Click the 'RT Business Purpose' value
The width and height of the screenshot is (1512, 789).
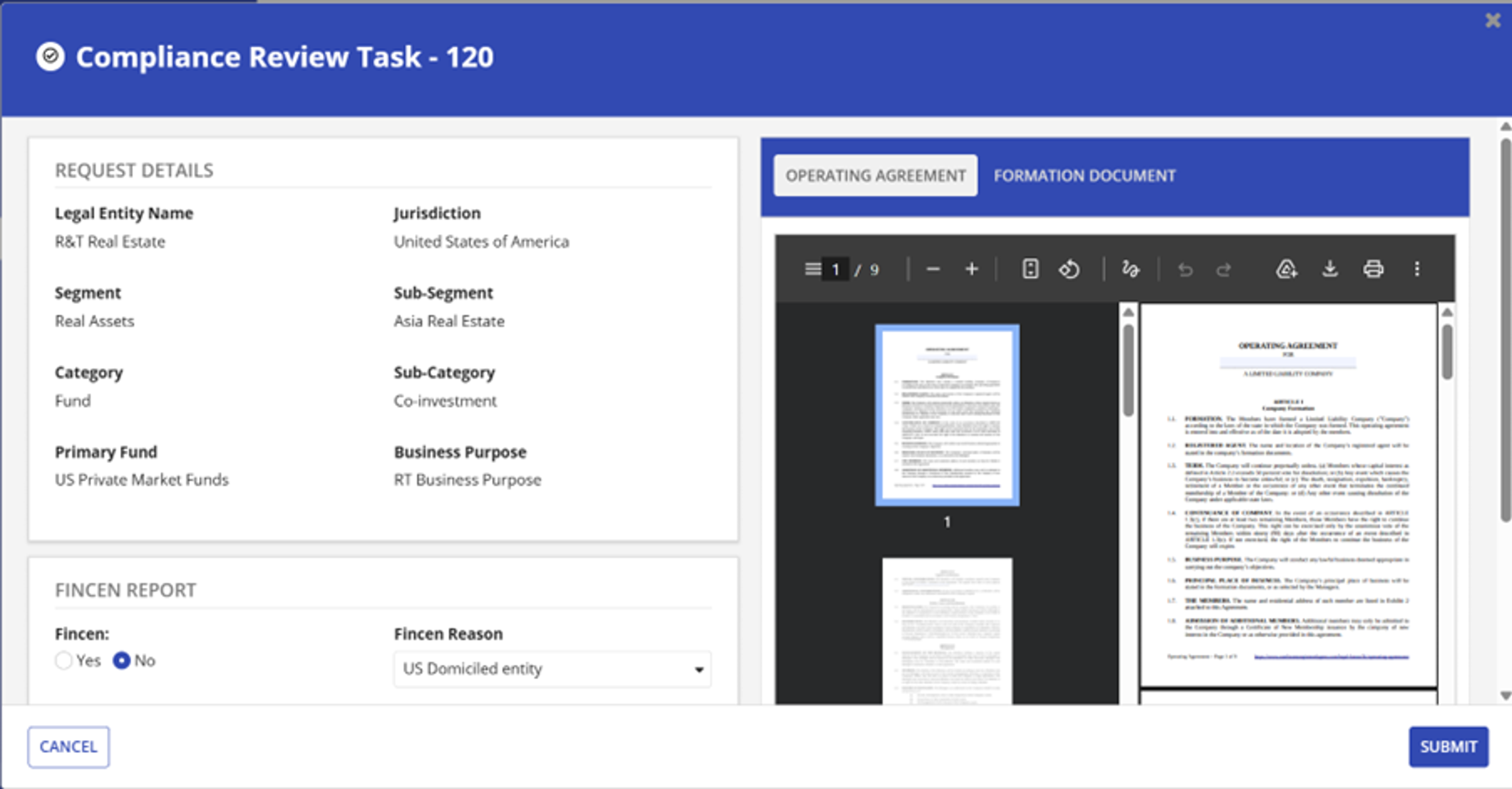tap(467, 480)
